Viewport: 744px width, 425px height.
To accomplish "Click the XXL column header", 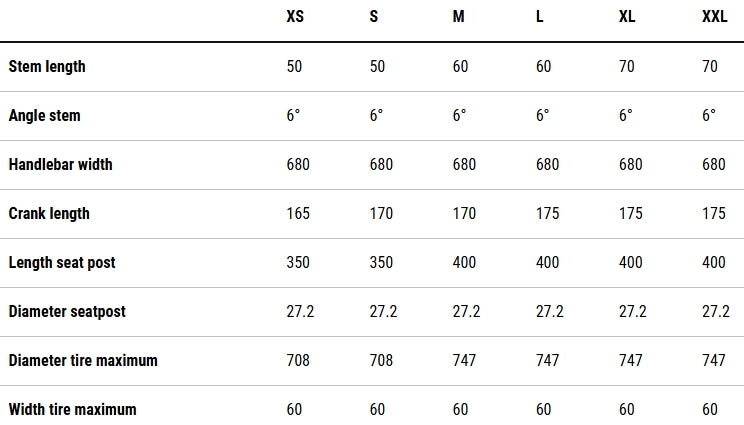I will (714, 18).
